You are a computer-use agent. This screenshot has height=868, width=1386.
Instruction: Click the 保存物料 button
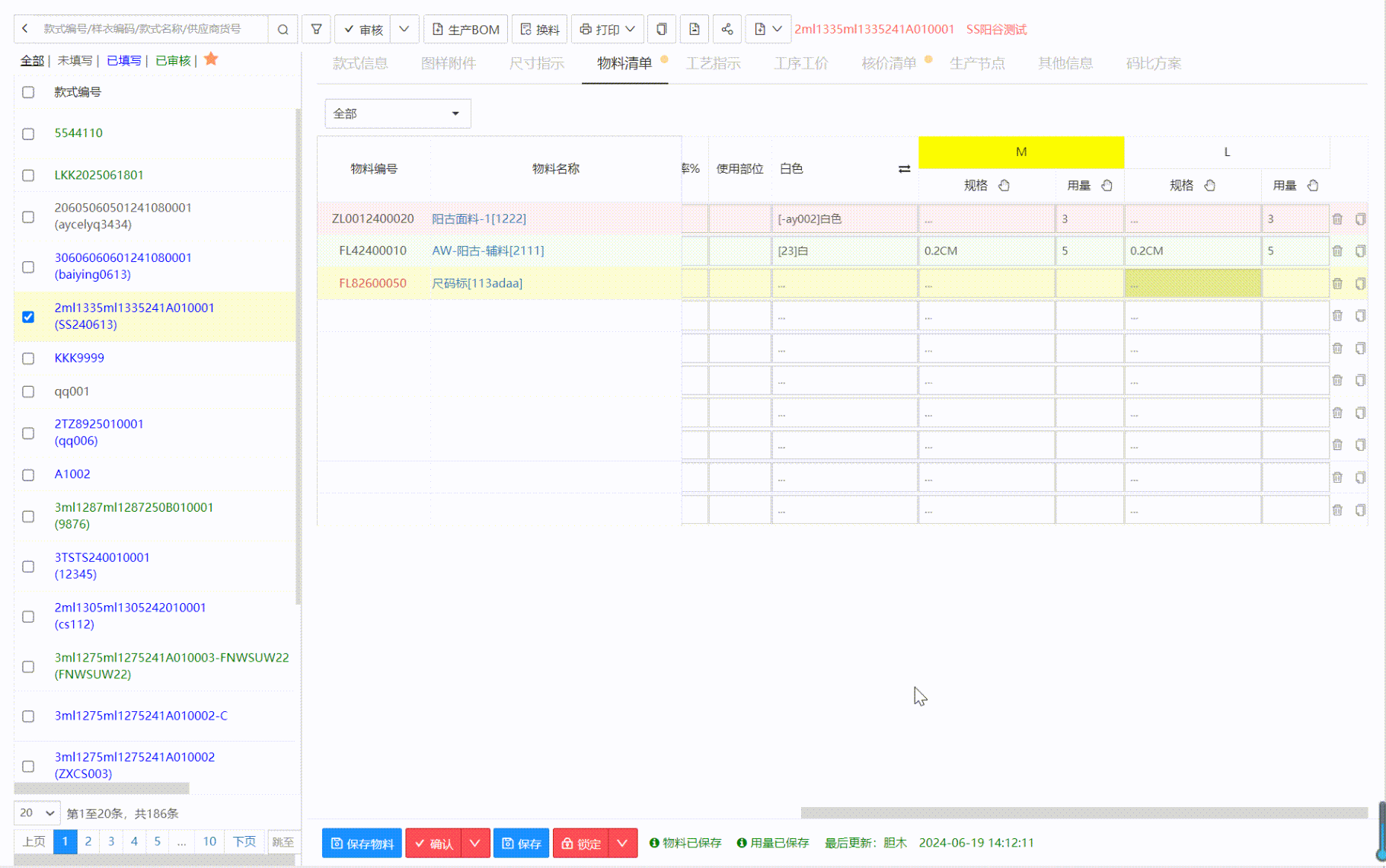pyautogui.click(x=362, y=843)
